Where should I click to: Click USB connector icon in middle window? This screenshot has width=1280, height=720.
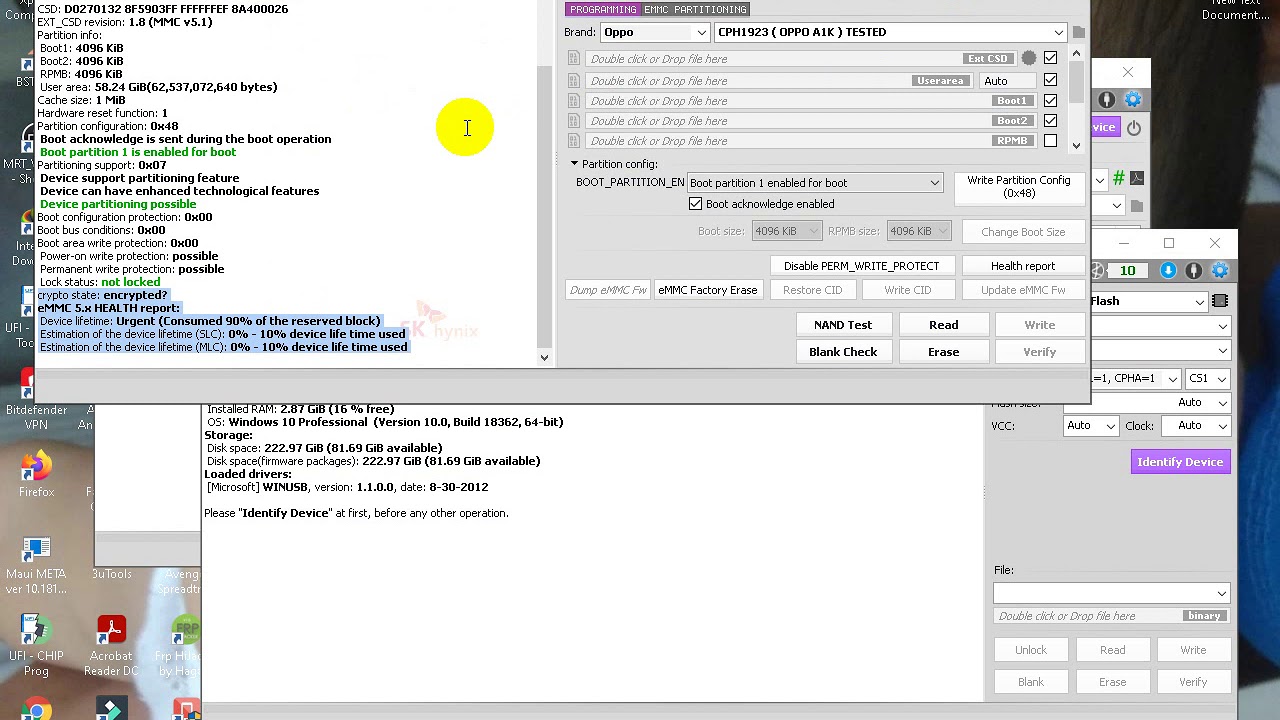(x=1106, y=100)
